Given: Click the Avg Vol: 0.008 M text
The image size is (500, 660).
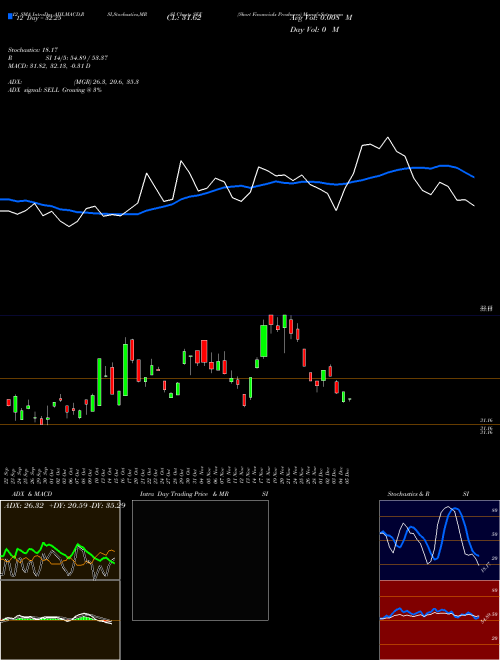Looking at the screenshot, I should (321, 18).
